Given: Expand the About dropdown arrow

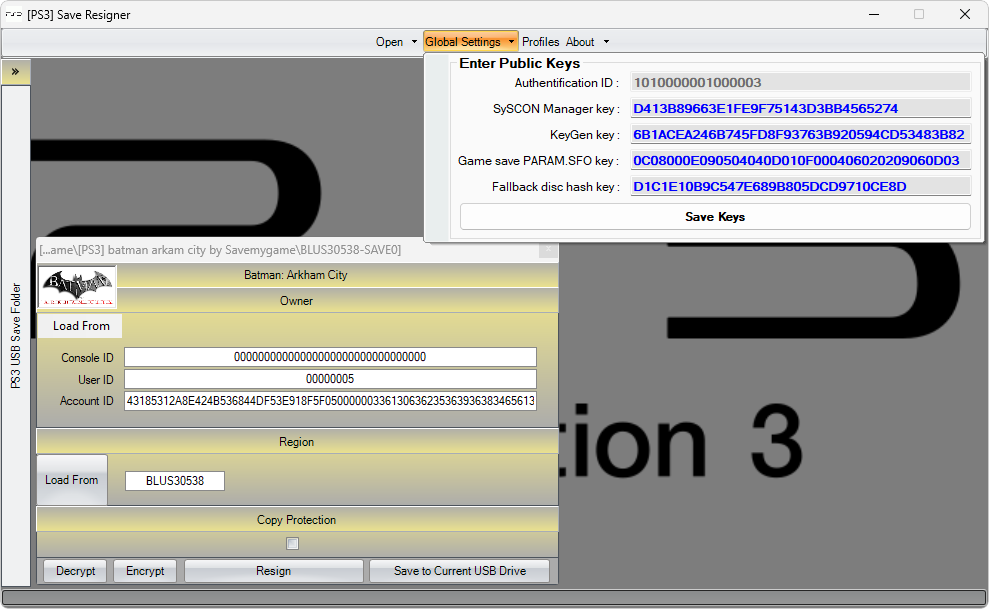Looking at the screenshot, I should (x=606, y=42).
